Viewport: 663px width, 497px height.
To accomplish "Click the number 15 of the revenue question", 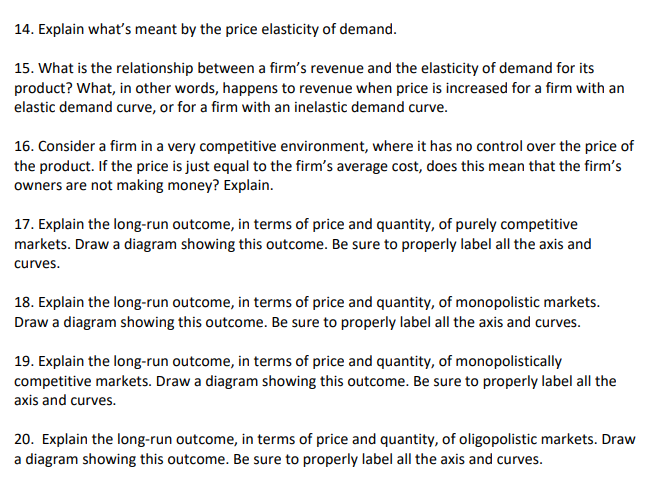I will point(23,68).
